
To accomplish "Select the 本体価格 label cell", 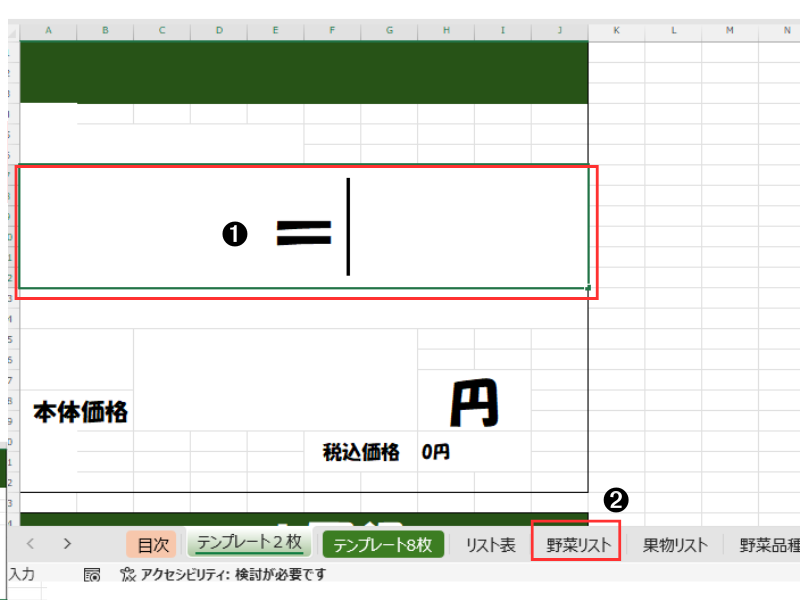I will (x=80, y=411).
